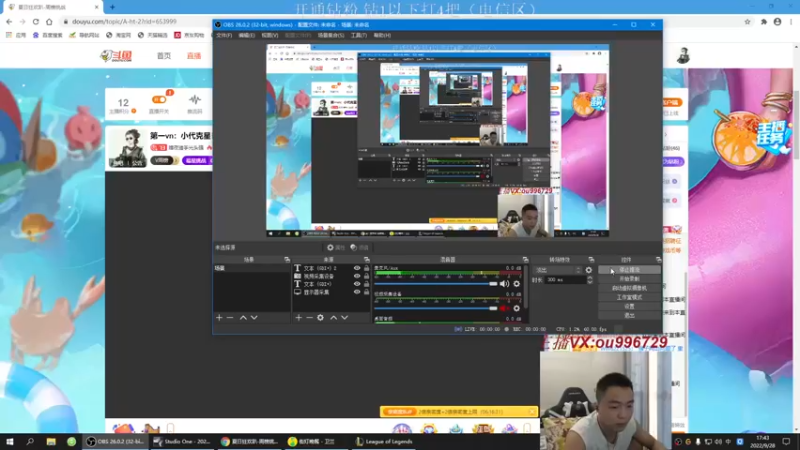The width and height of the screenshot is (800, 450).
Task: Bookmark this page with the star icon
Action: pos(747,21)
